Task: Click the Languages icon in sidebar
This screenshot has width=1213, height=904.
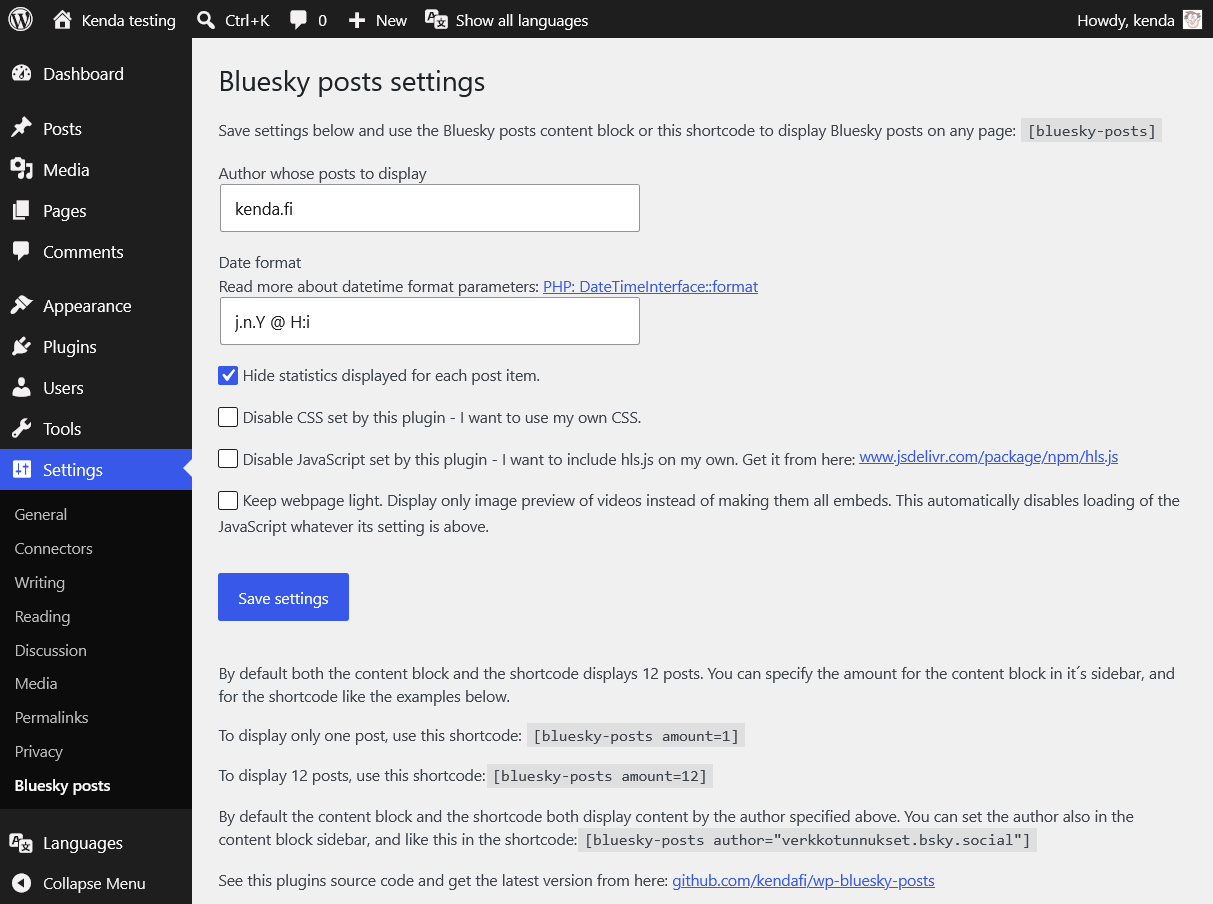Action: (x=21, y=842)
